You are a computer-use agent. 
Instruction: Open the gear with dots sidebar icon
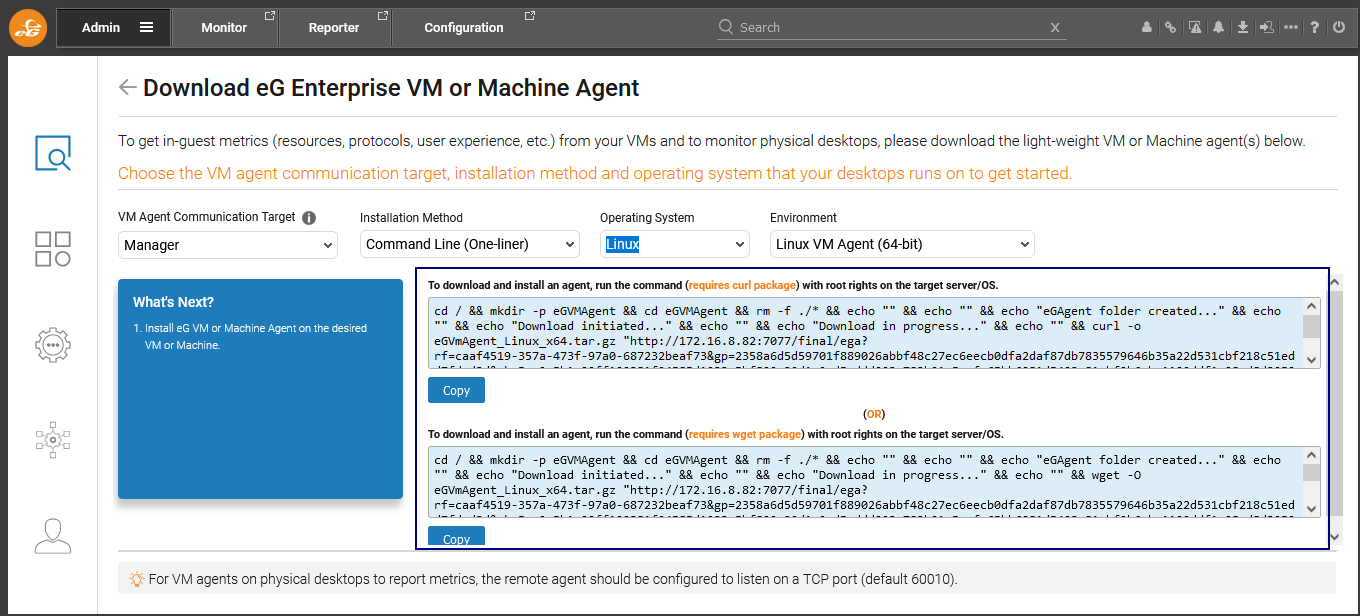click(x=53, y=344)
